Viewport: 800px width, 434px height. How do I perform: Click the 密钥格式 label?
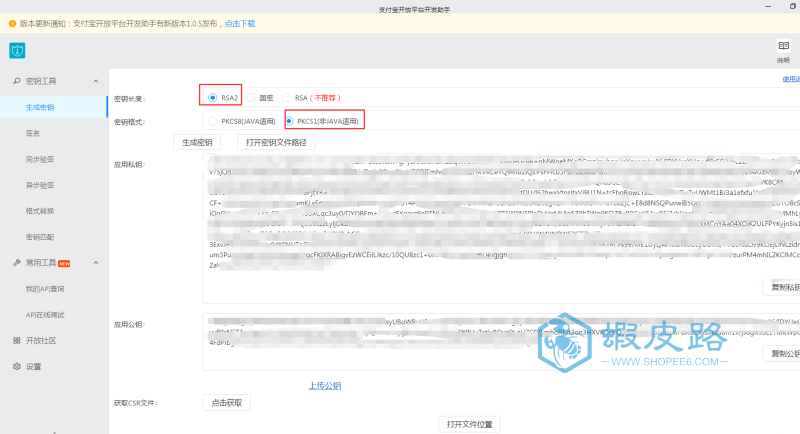(x=130, y=122)
